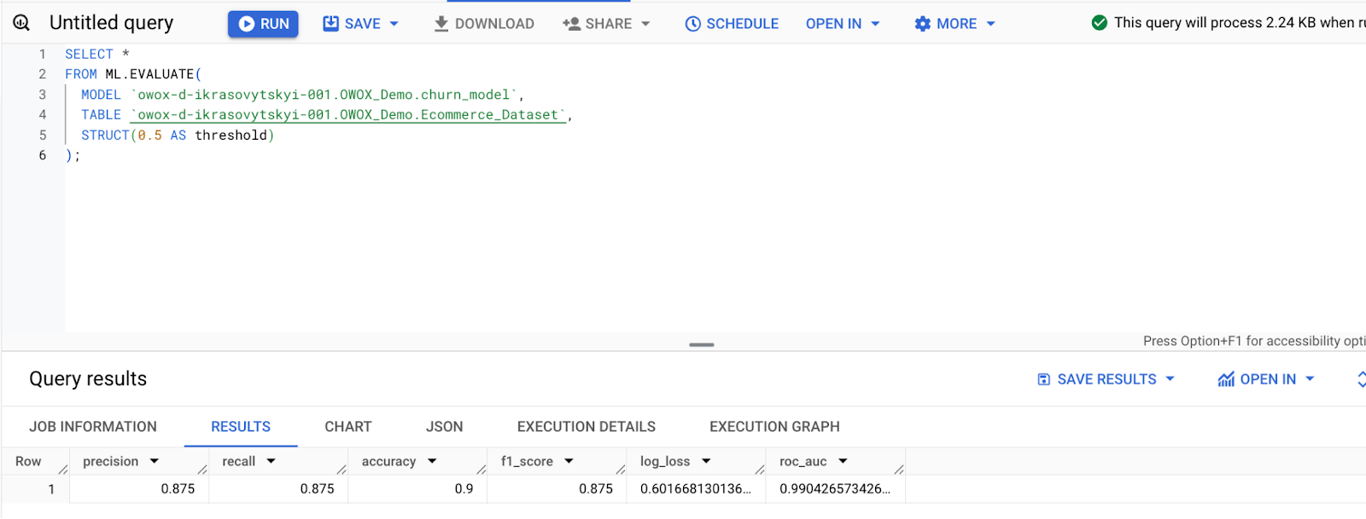
Task: Click the Ecommerce_Dataset table path link
Action: click(x=348, y=115)
